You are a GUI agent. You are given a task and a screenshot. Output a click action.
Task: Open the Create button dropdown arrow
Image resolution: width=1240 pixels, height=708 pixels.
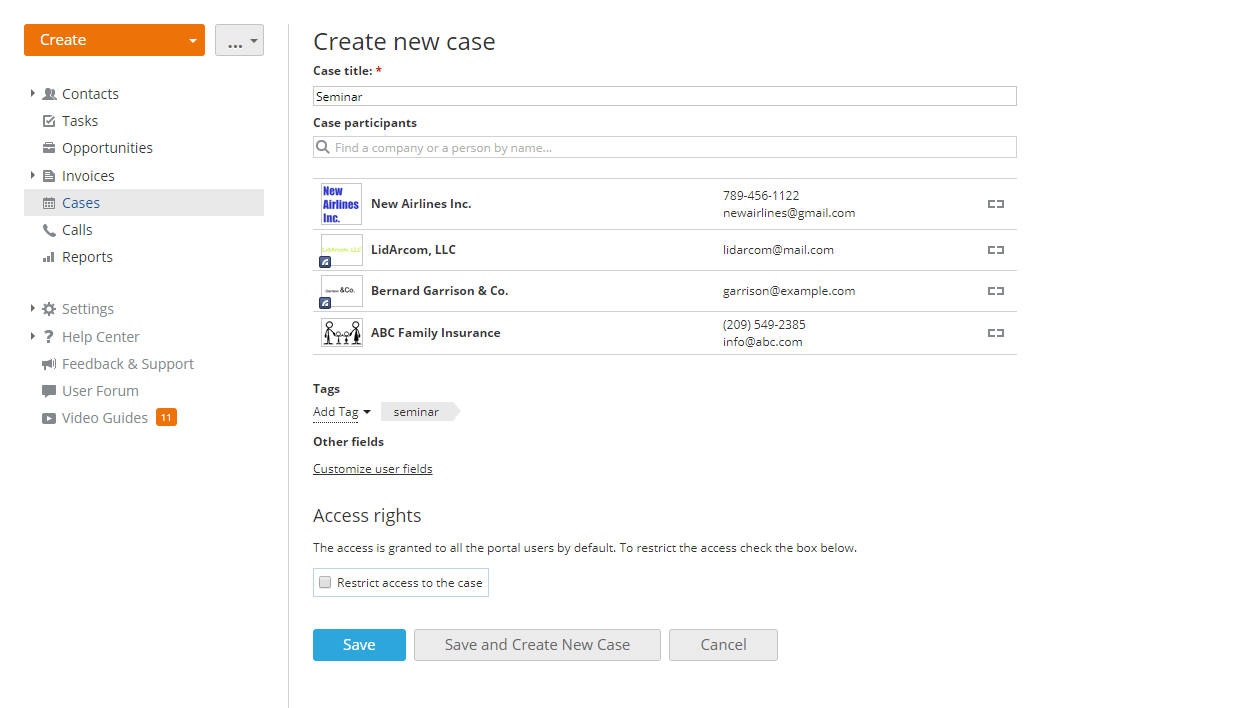[192, 39]
